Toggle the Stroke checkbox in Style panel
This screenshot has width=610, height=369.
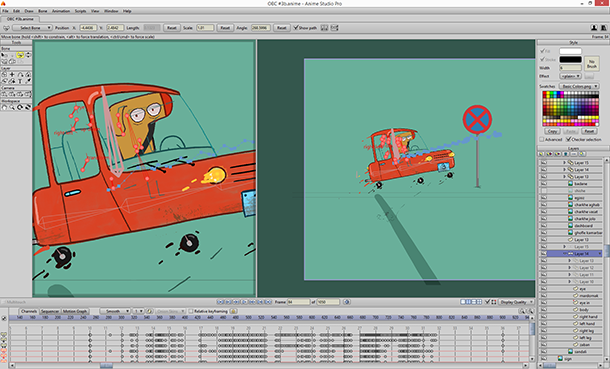542,59
